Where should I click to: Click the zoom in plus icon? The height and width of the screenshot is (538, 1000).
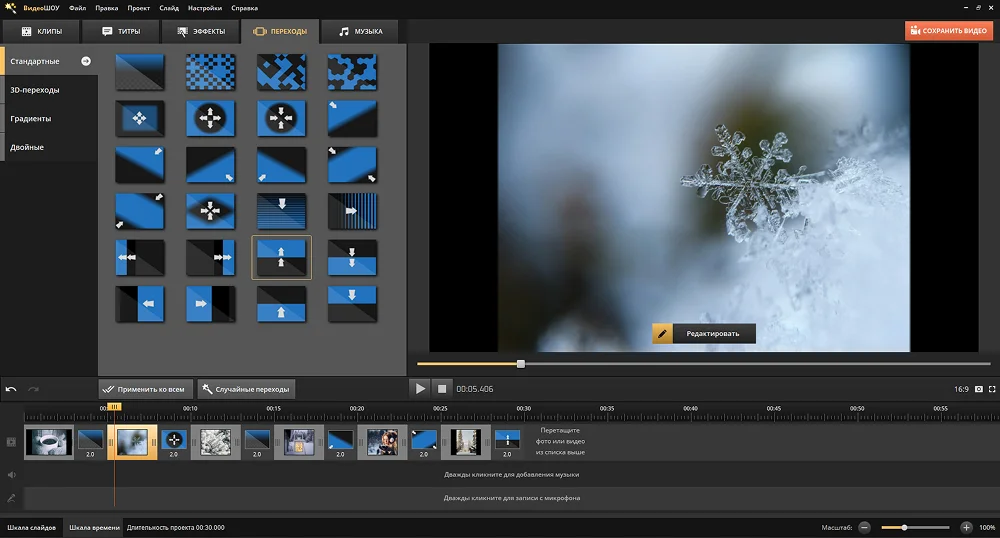[x=966, y=527]
